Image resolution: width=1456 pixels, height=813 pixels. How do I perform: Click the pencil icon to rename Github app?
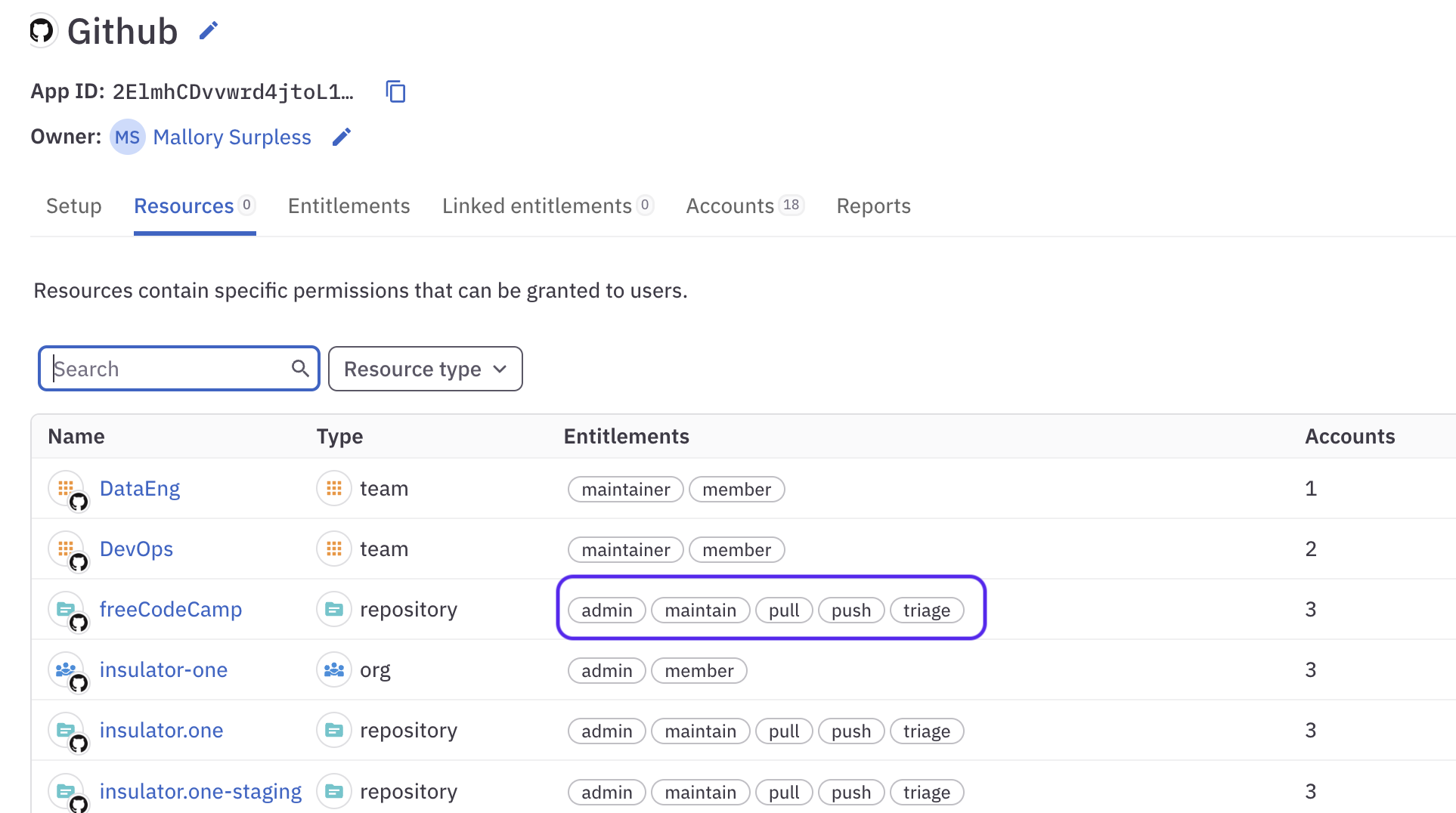click(208, 30)
